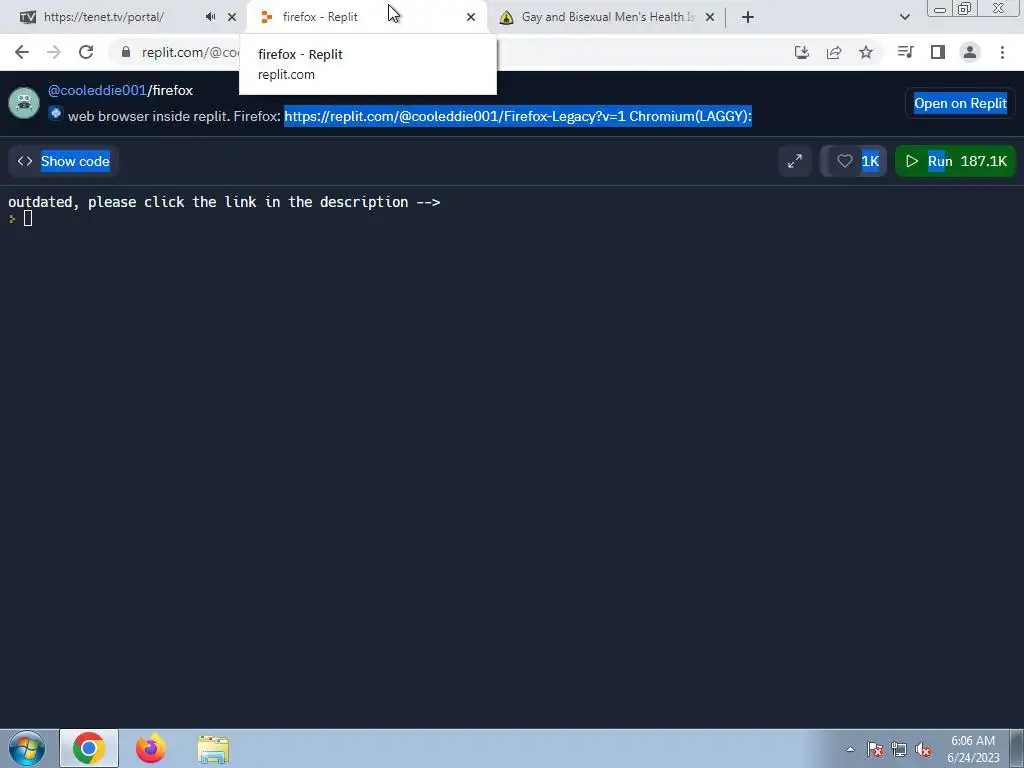Open the media control icon

[905, 52]
